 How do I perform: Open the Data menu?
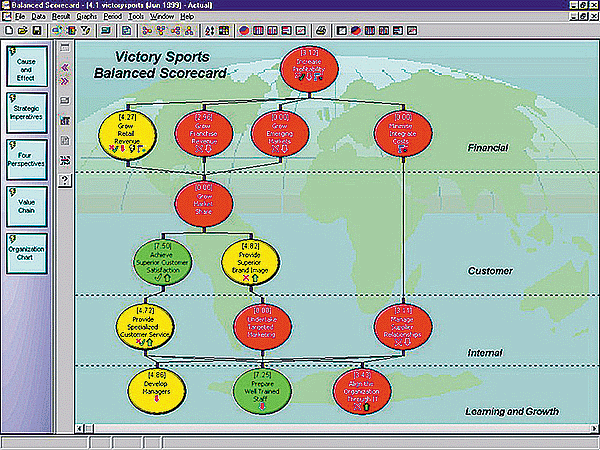click(38, 16)
